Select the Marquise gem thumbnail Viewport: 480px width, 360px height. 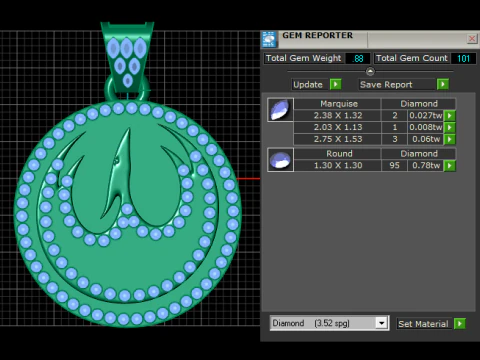coord(280,110)
